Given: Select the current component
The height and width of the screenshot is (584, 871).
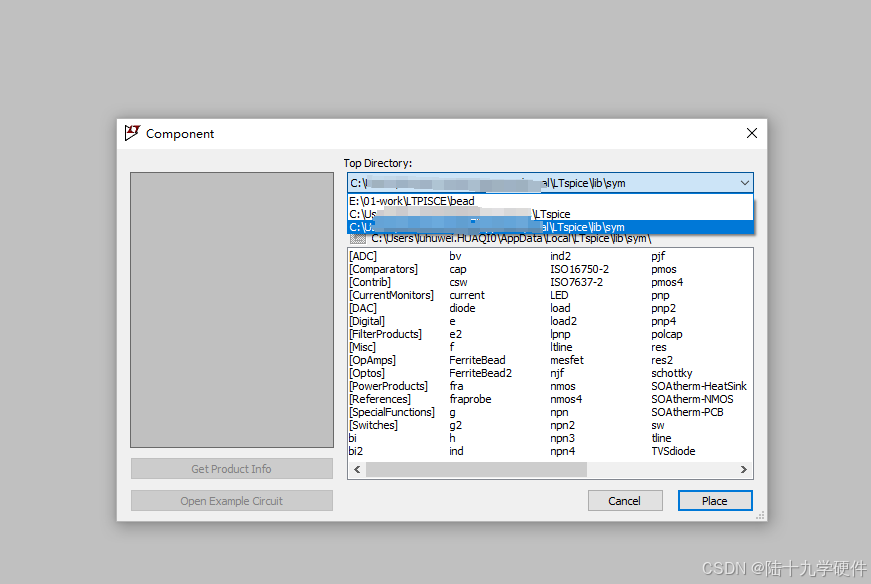Looking at the screenshot, I should pyautogui.click(x=467, y=295).
